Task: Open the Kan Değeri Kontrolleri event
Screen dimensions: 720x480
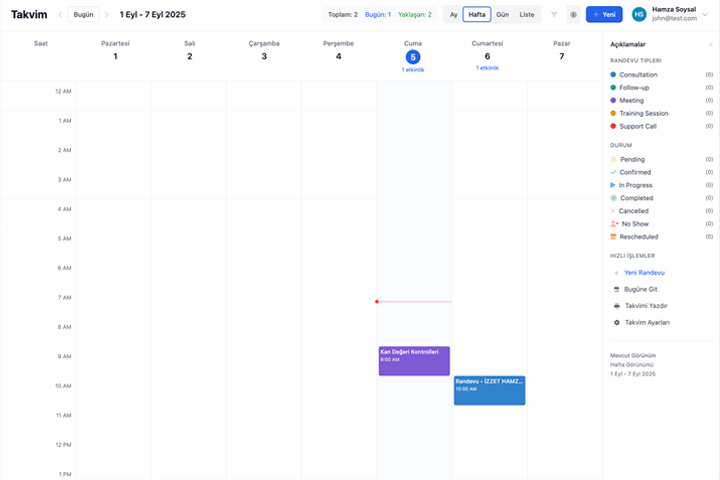Action: click(414, 360)
